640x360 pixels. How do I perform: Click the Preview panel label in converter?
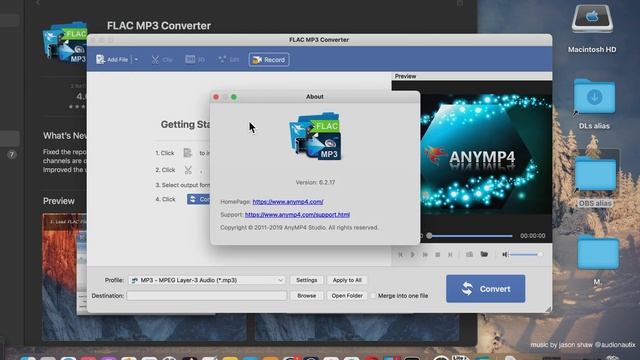[405, 76]
